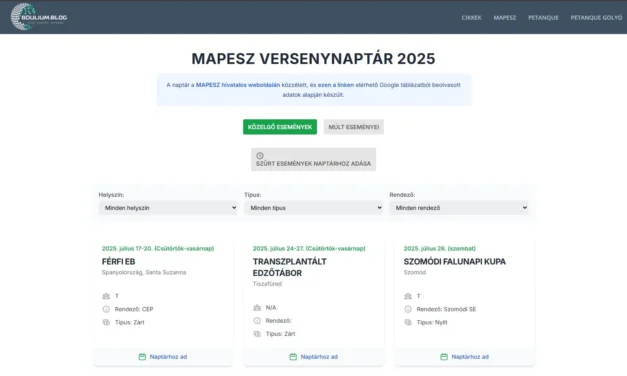
Task: Click the date '2025. július 24-27. (Csütörtök-vasárnap)'
Action: pyautogui.click(x=309, y=248)
